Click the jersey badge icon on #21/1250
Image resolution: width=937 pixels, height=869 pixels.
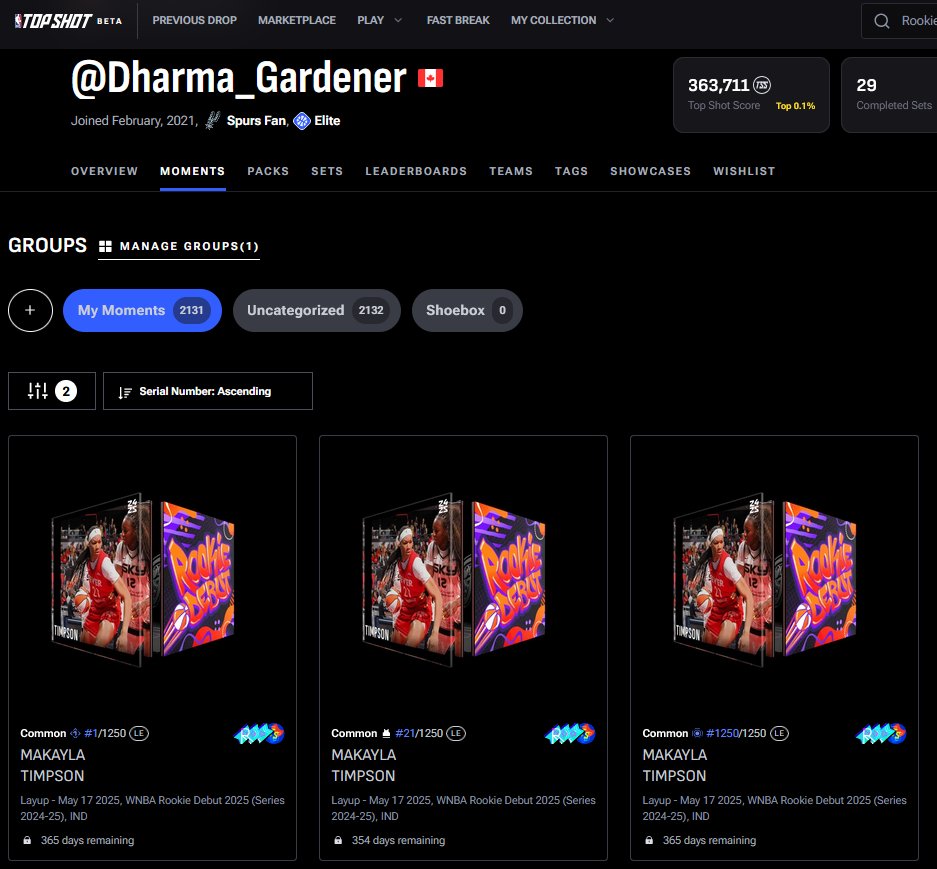pos(386,733)
